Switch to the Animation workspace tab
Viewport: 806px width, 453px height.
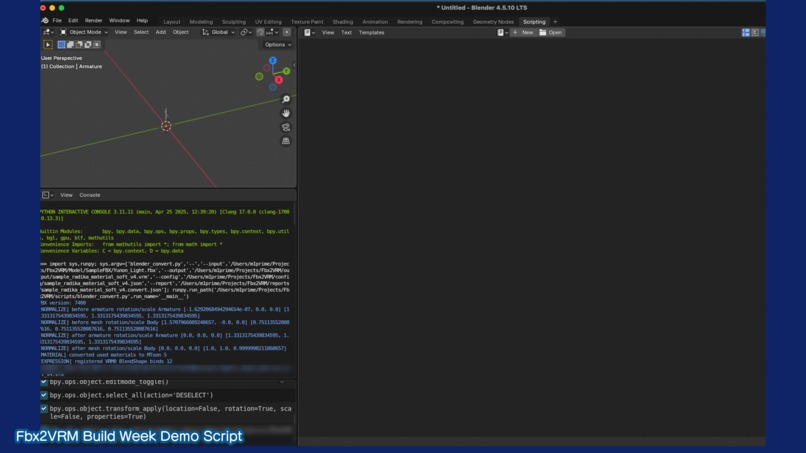(x=375, y=22)
